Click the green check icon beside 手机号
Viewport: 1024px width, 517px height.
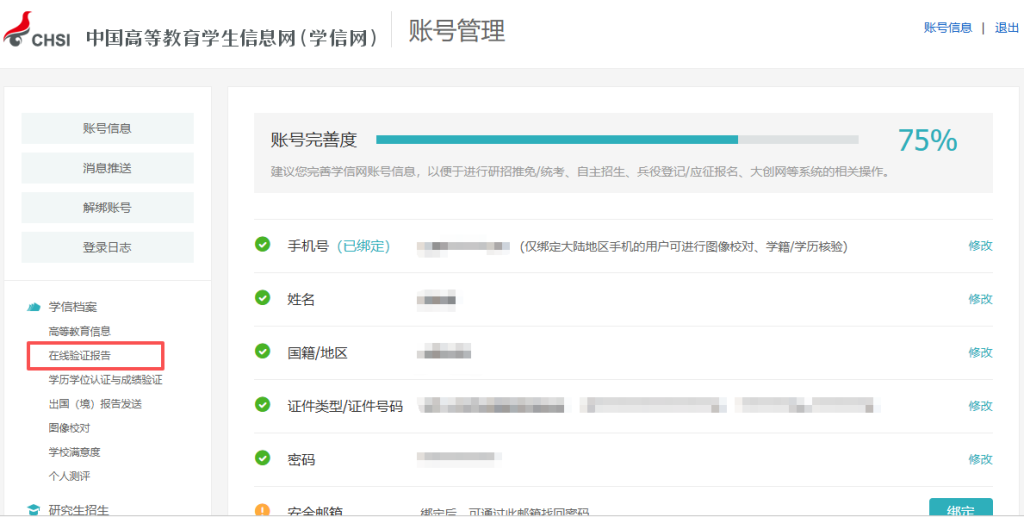click(x=263, y=245)
